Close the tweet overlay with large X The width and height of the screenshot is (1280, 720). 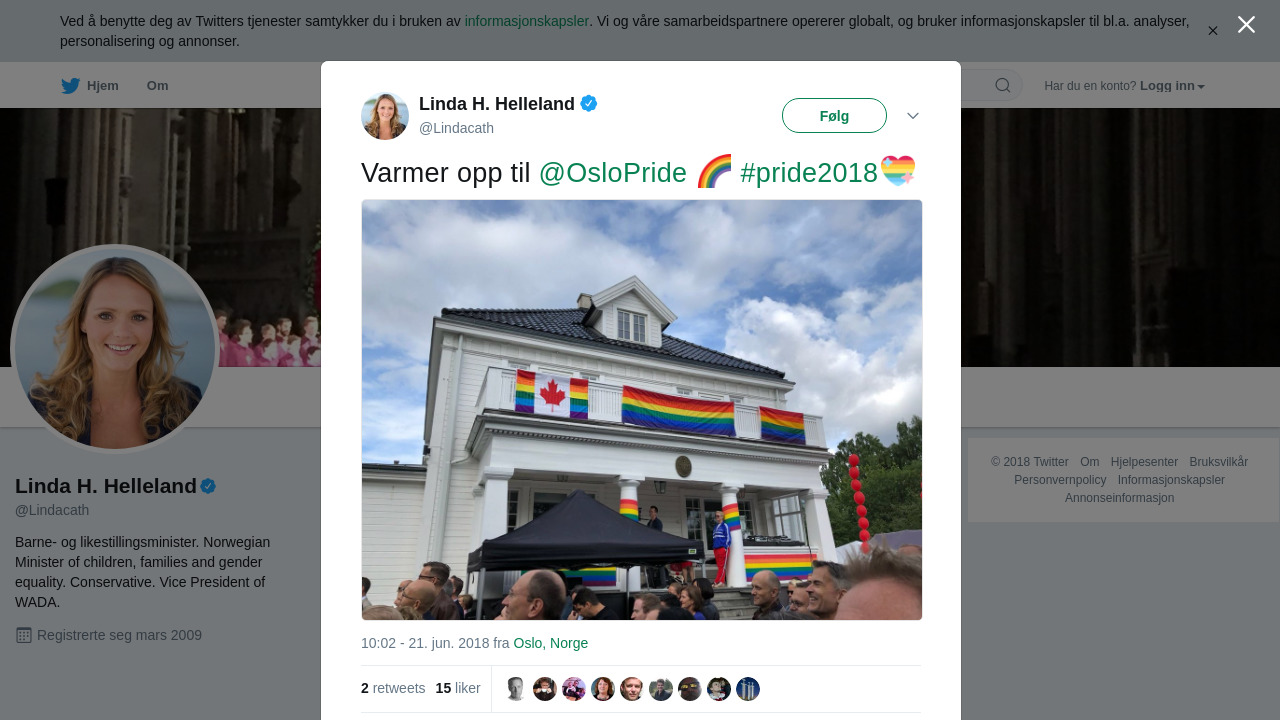point(1246,25)
